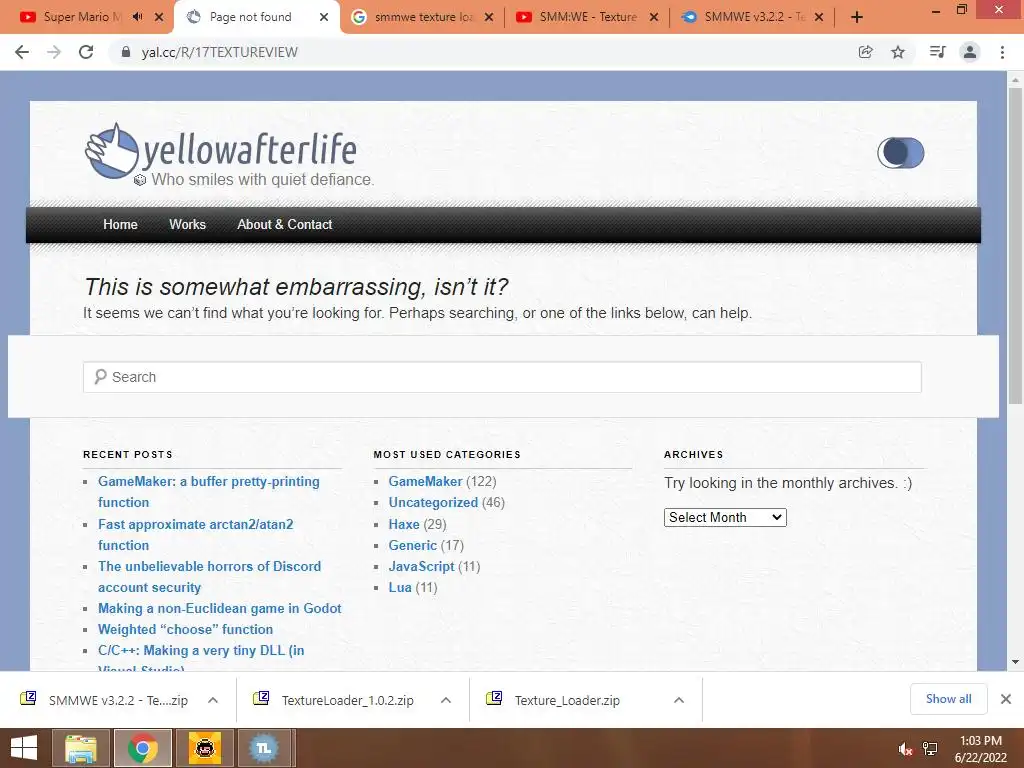1024x768 pixels.
Task: Open the Home menu item
Action: (x=120, y=225)
